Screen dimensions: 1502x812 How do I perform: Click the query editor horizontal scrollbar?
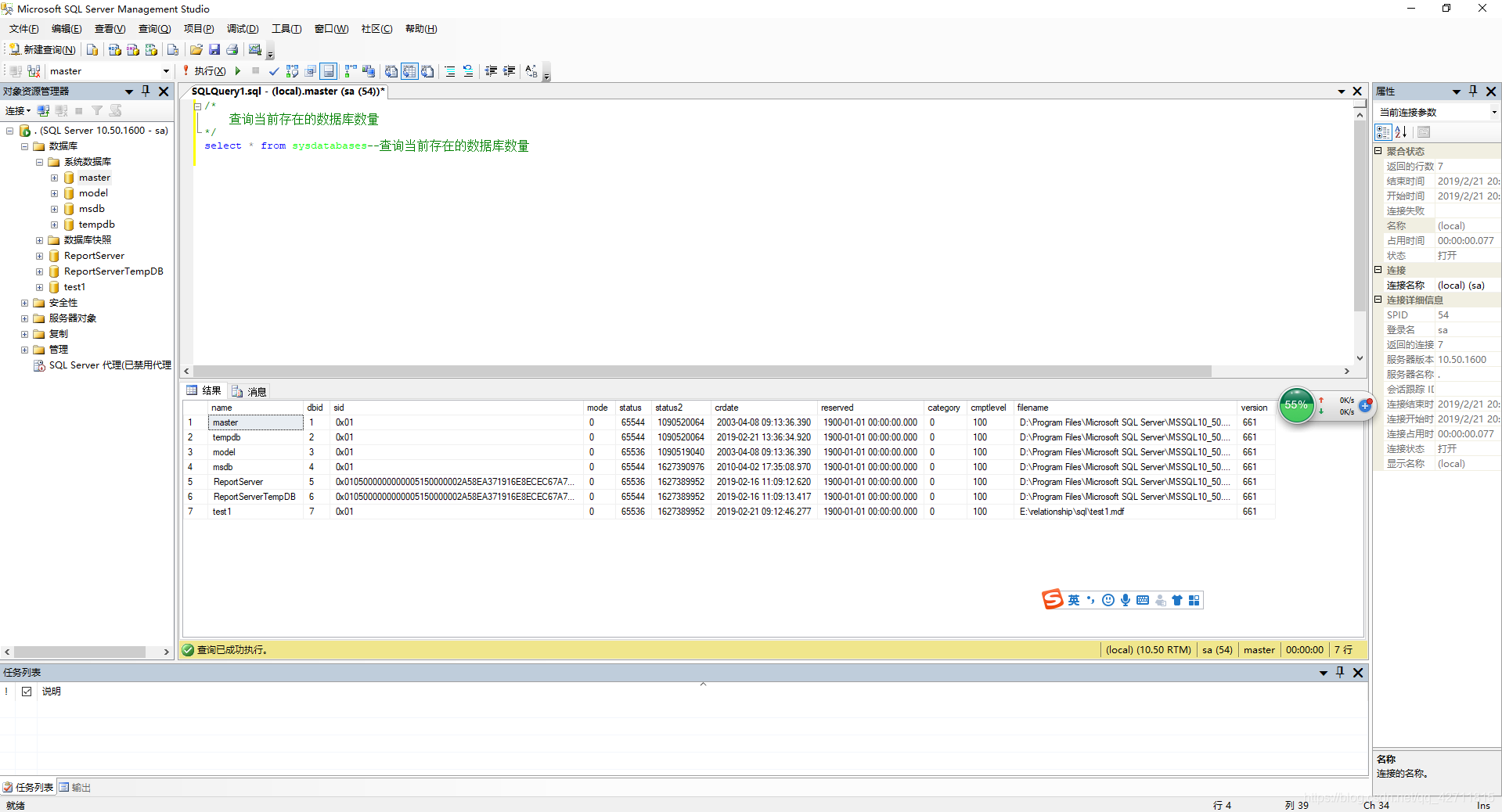tap(702, 371)
